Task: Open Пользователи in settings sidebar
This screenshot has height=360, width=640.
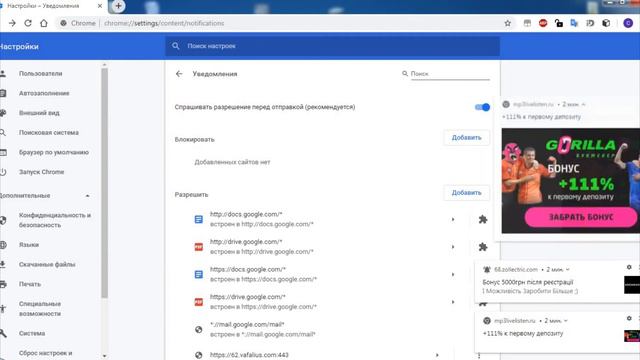Action: [x=40, y=73]
